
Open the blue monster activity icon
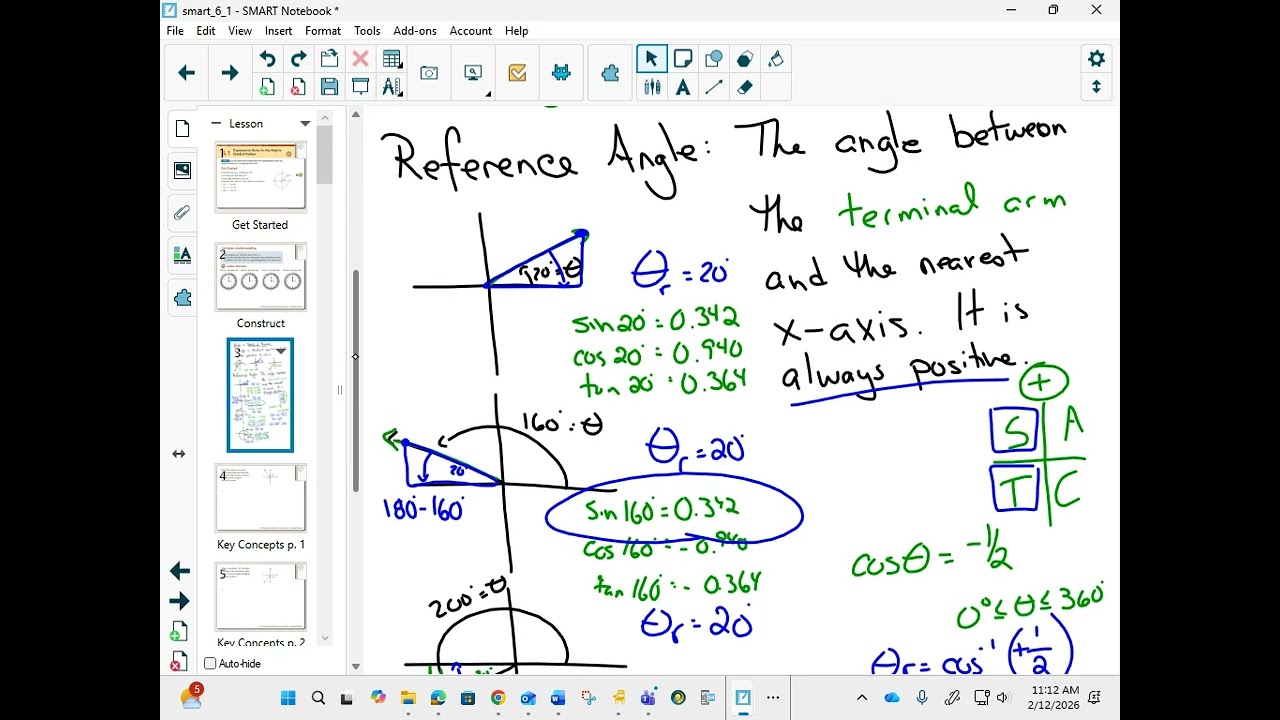click(x=561, y=73)
